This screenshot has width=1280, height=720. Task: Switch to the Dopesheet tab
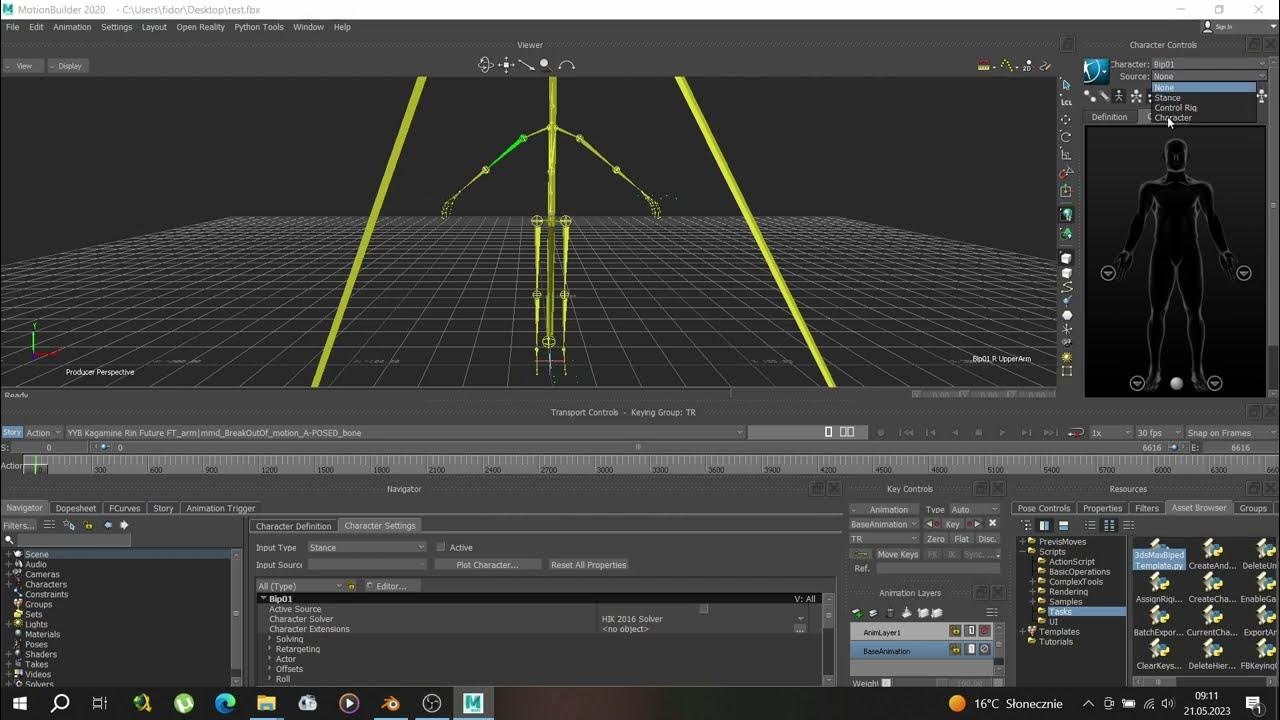click(76, 508)
